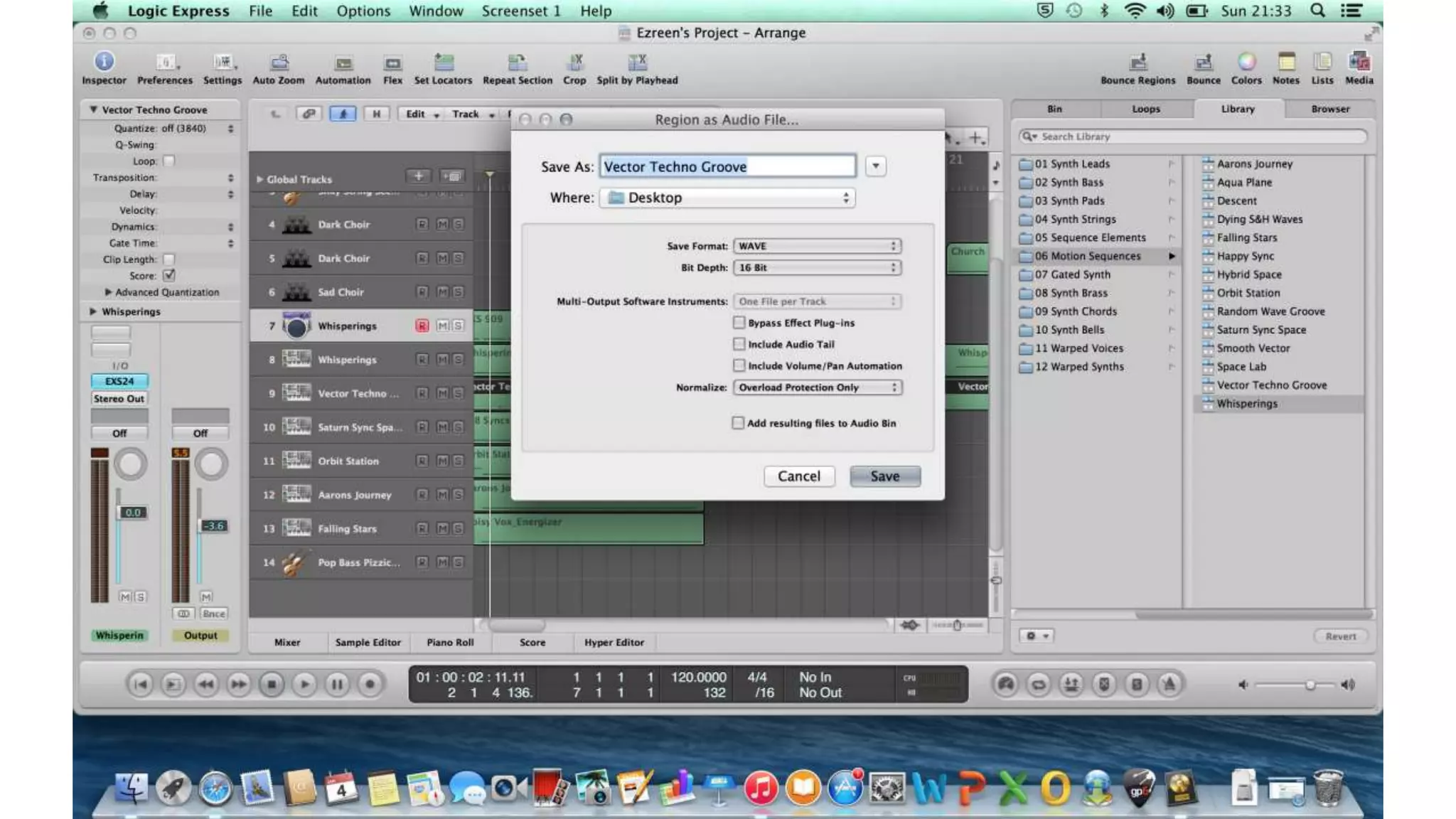Click the Media toolbar icon

click(x=1359, y=63)
